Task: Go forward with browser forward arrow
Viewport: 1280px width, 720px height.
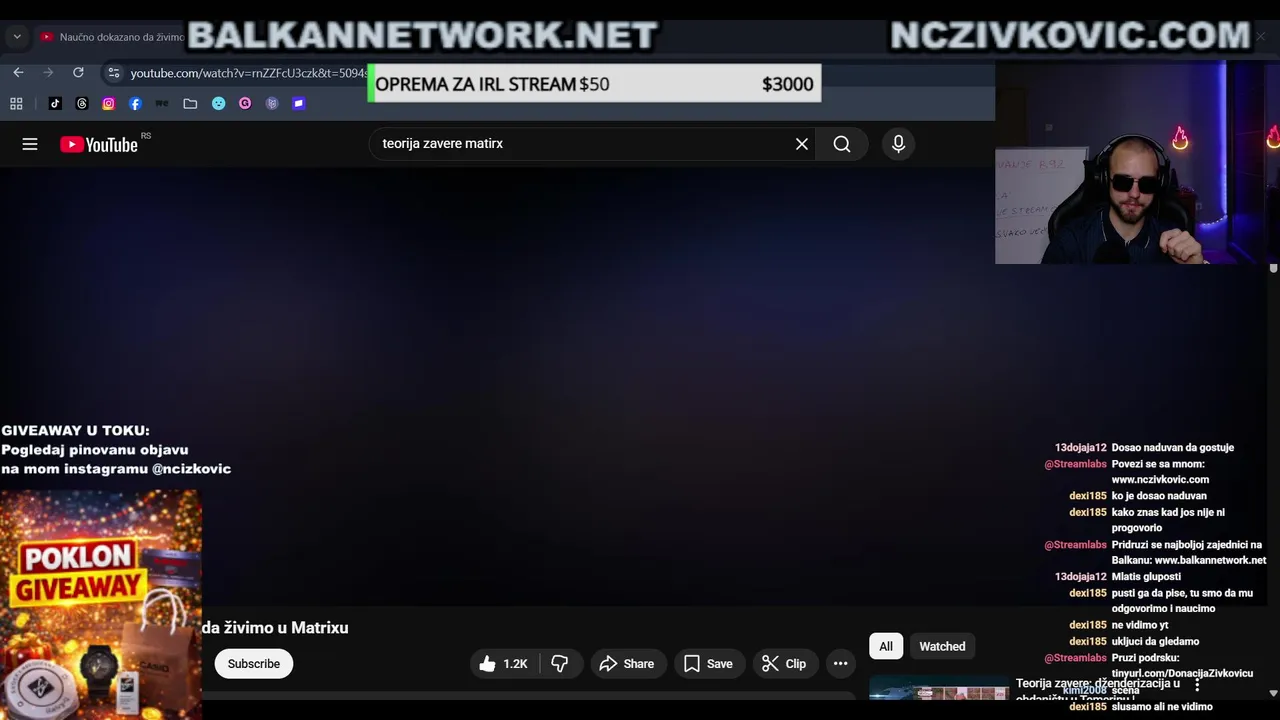Action: click(48, 73)
